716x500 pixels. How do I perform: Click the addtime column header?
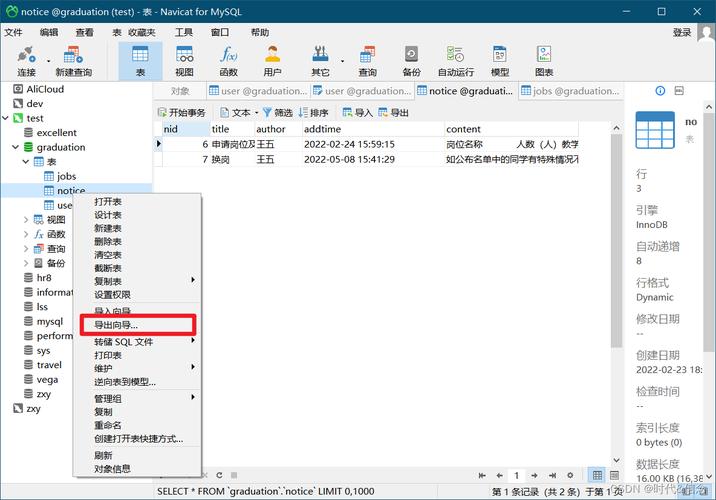[x=373, y=129]
